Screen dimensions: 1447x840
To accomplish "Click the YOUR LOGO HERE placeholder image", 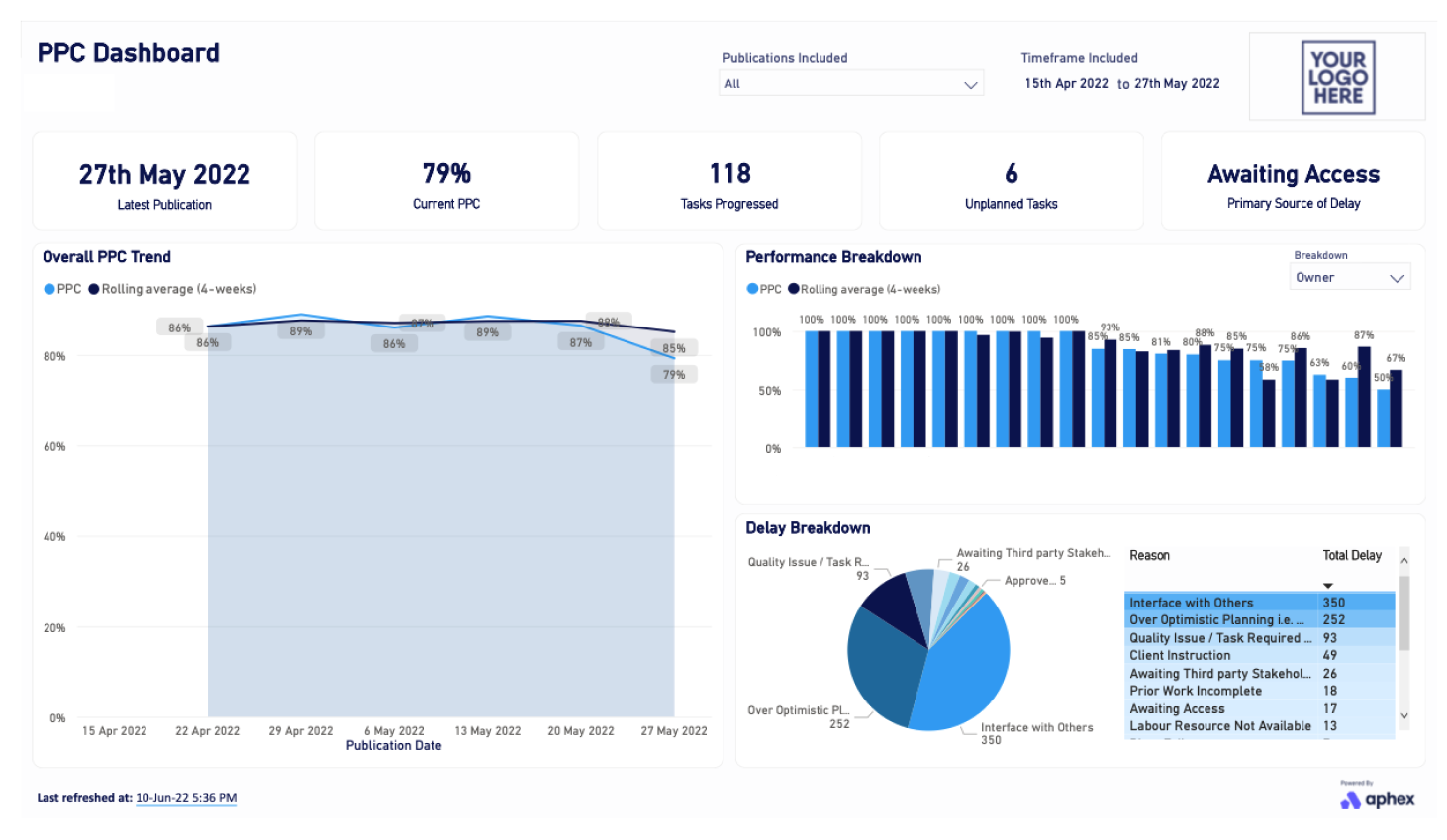I will [1336, 75].
